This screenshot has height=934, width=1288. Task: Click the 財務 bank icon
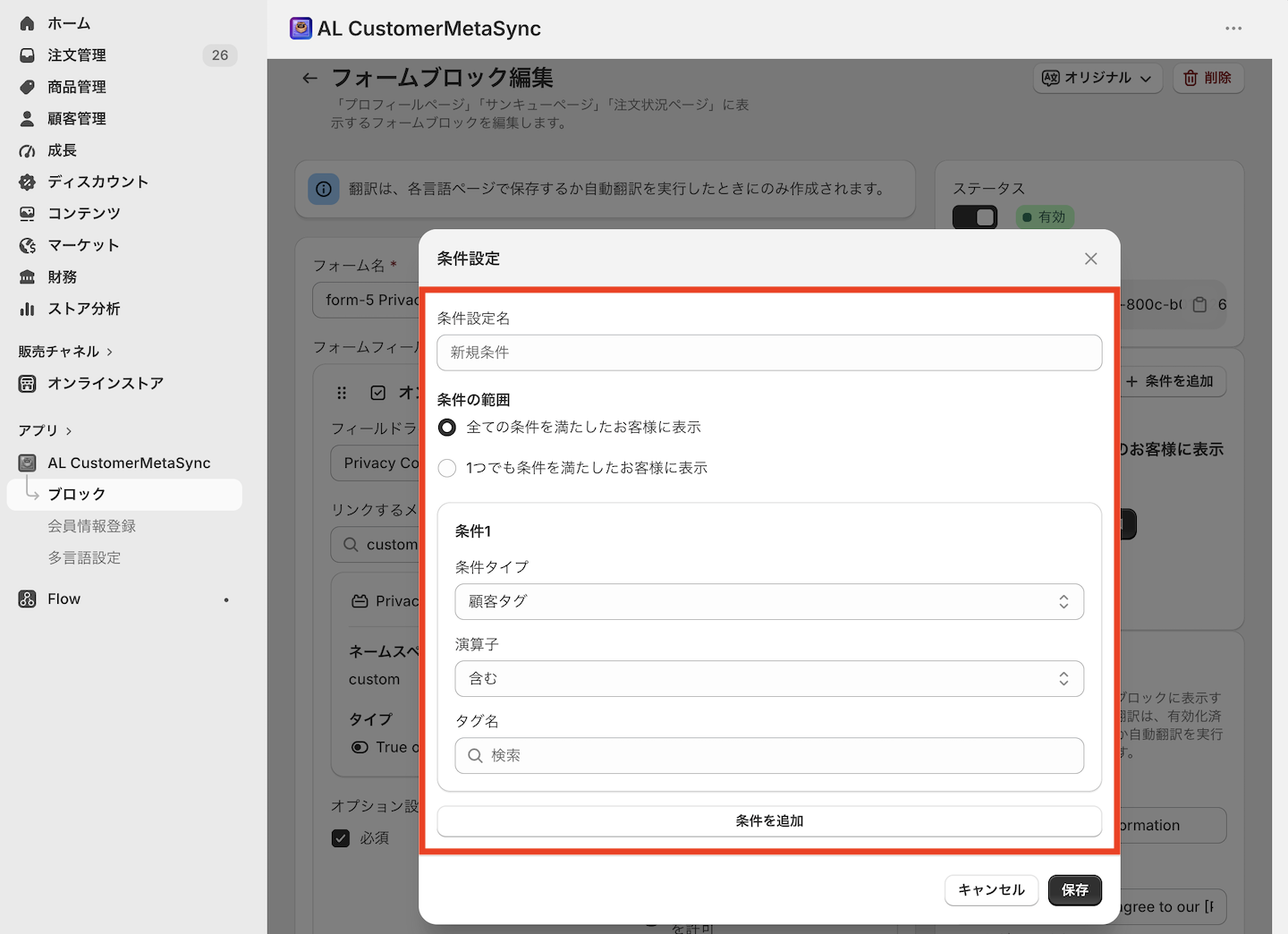(x=28, y=277)
